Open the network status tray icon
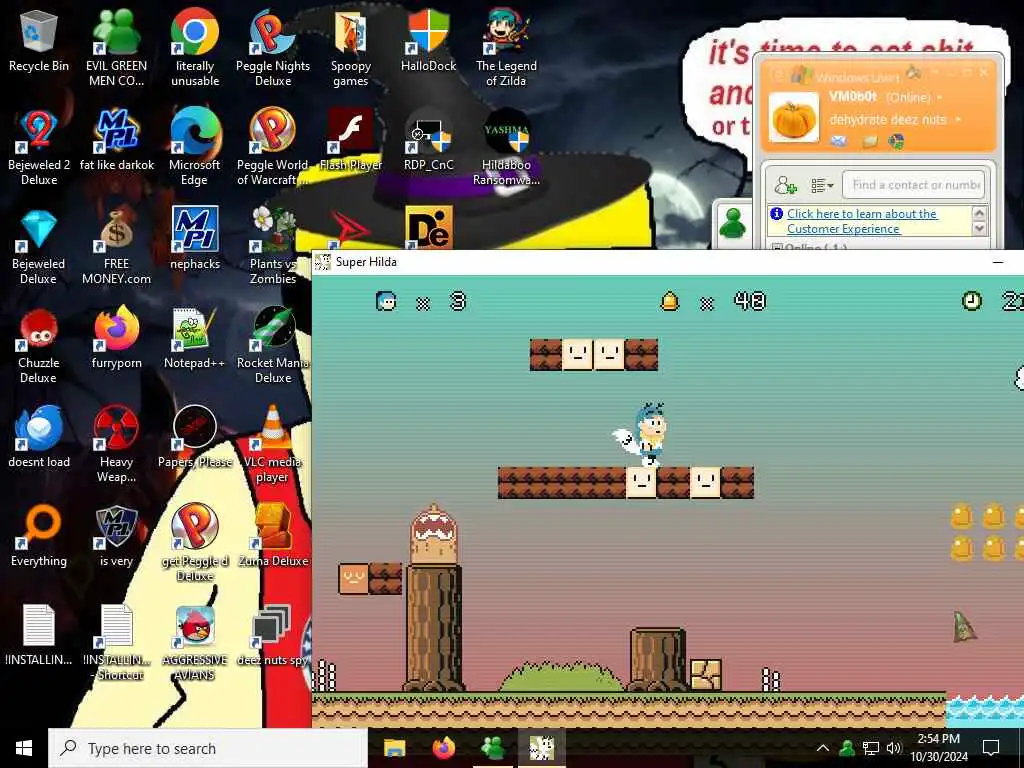This screenshot has height=768, width=1024. tap(871, 748)
